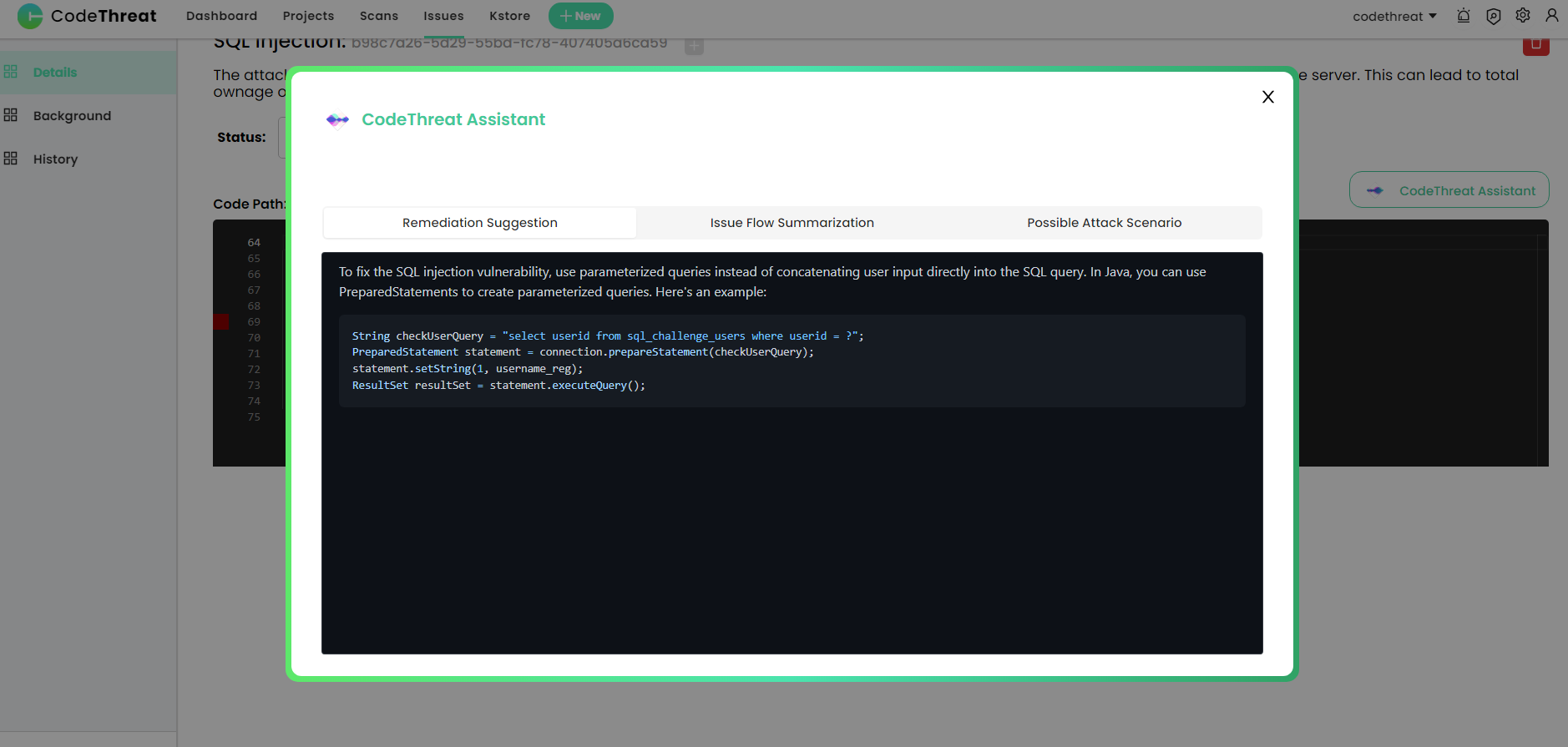This screenshot has width=1568, height=747.
Task: Expand the codethreat account dropdown
Action: click(x=1394, y=16)
